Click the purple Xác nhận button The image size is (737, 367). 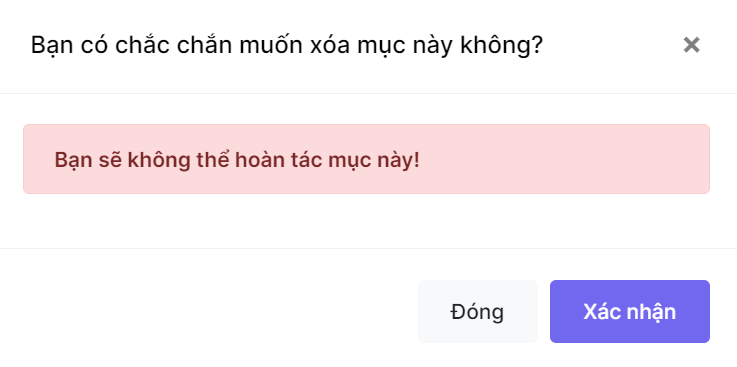coord(630,312)
